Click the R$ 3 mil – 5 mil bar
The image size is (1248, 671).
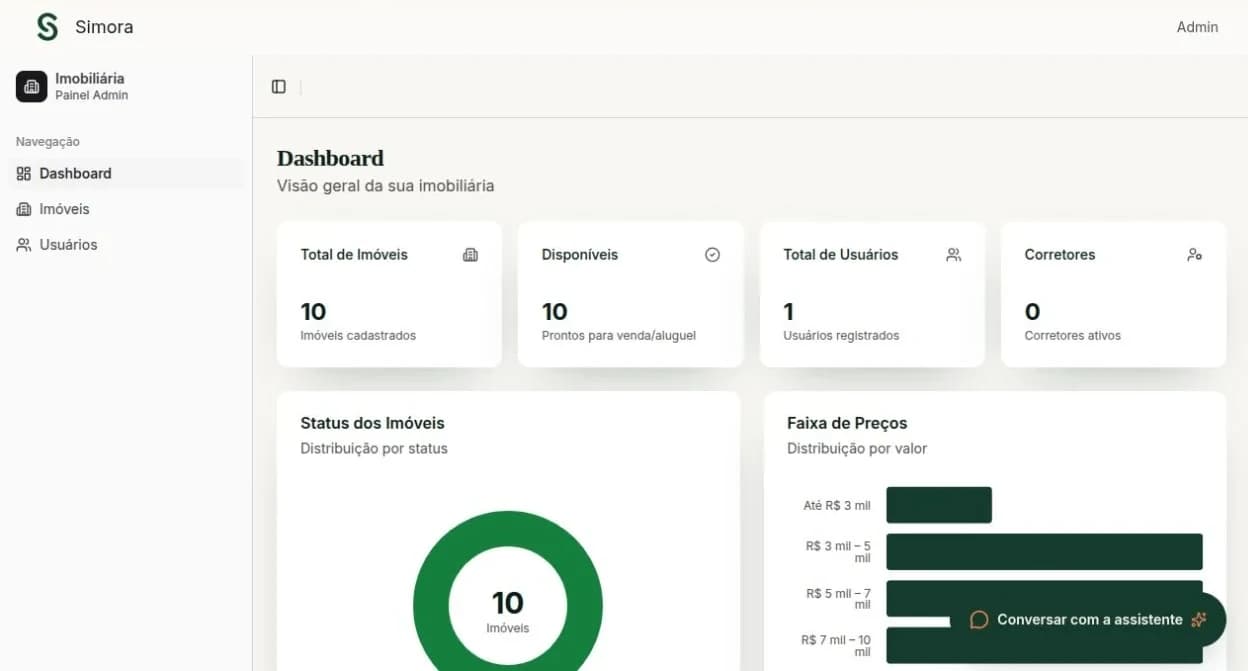1044,552
